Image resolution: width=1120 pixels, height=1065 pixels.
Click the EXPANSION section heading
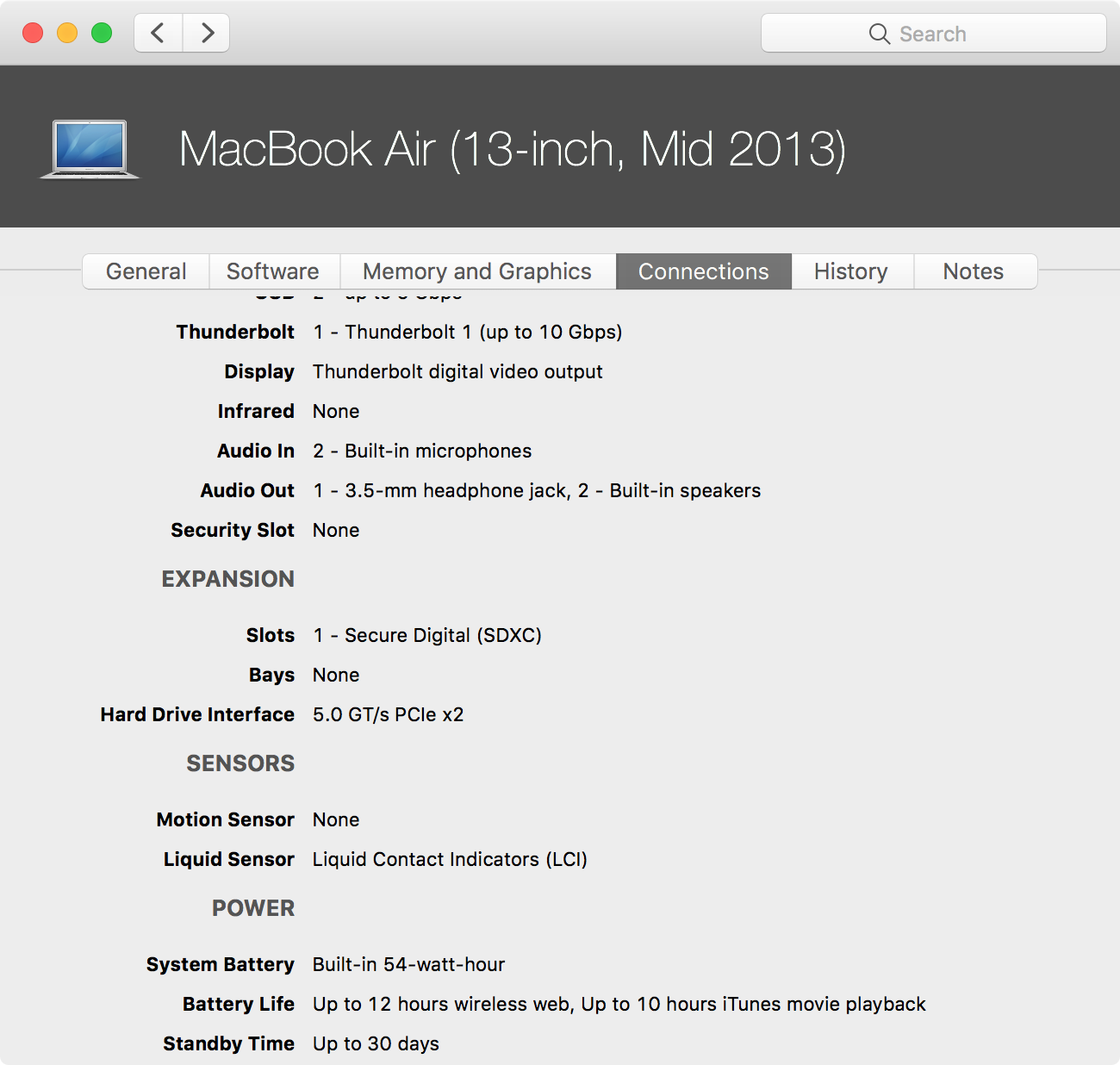click(228, 579)
